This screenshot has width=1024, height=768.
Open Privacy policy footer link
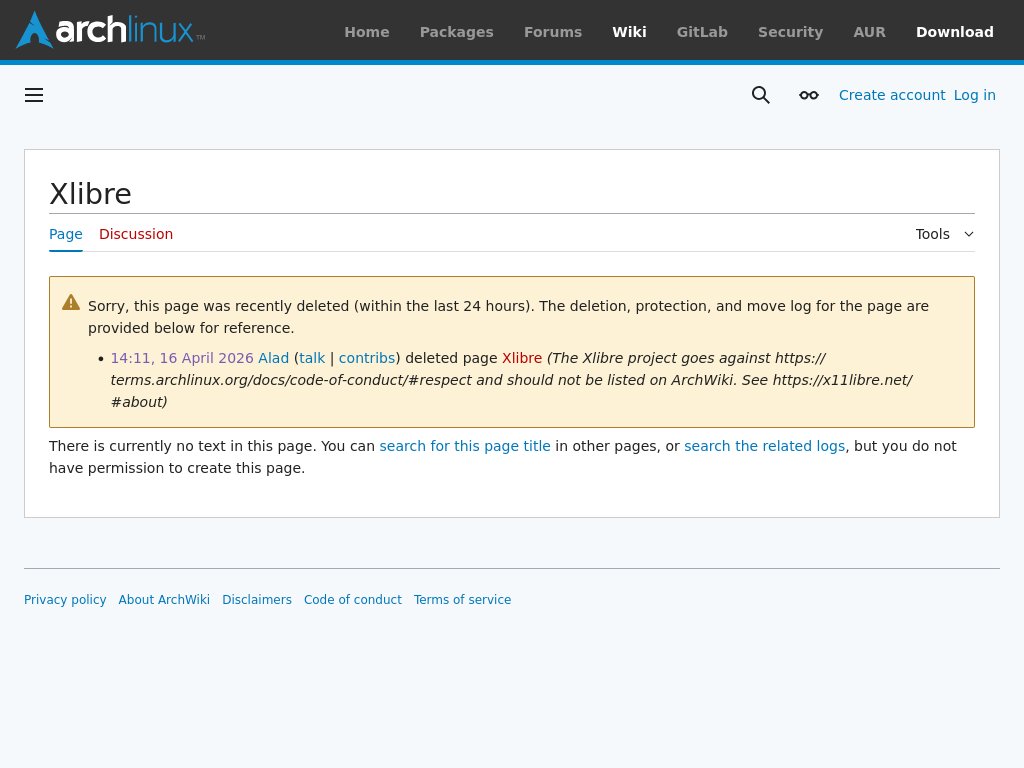(x=65, y=600)
